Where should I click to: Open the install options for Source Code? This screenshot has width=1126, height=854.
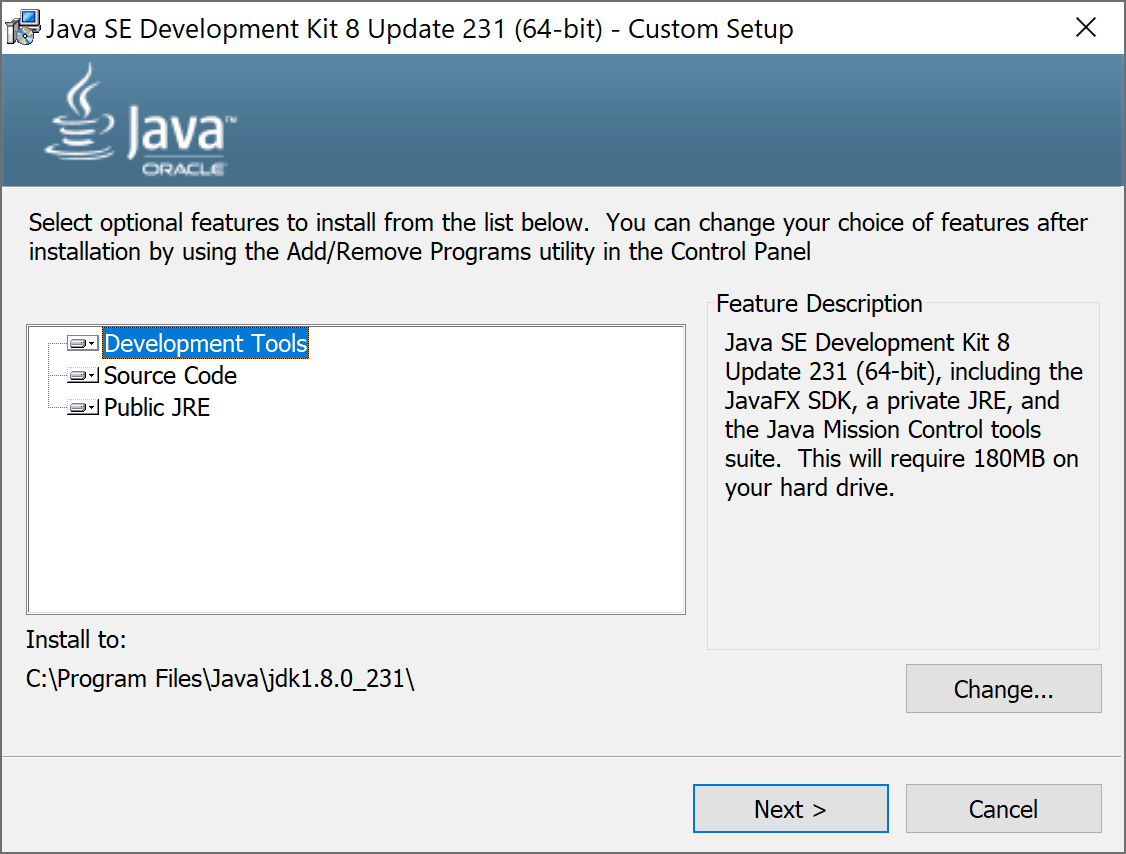coord(91,375)
